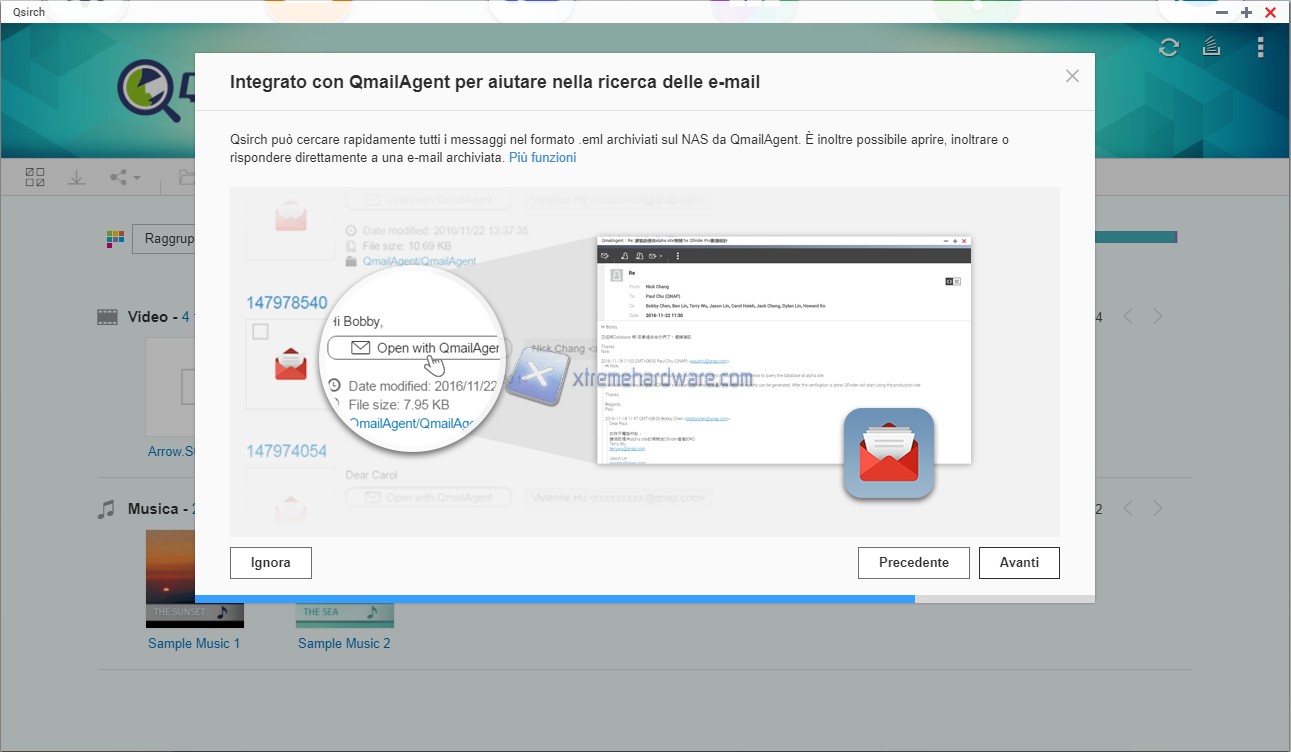Open the share icon dropdown

pos(125,177)
